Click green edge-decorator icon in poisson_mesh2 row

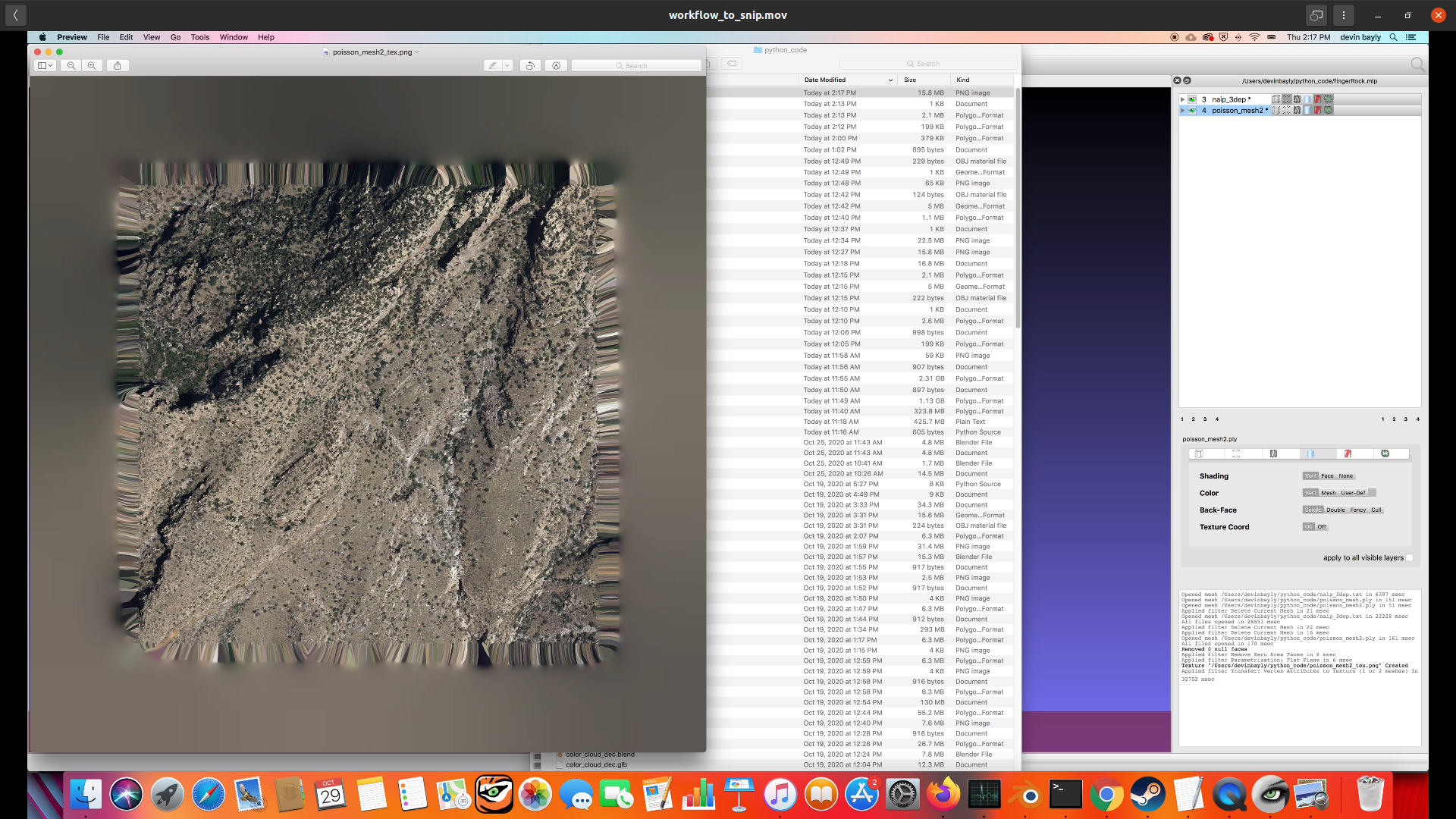pos(1328,111)
